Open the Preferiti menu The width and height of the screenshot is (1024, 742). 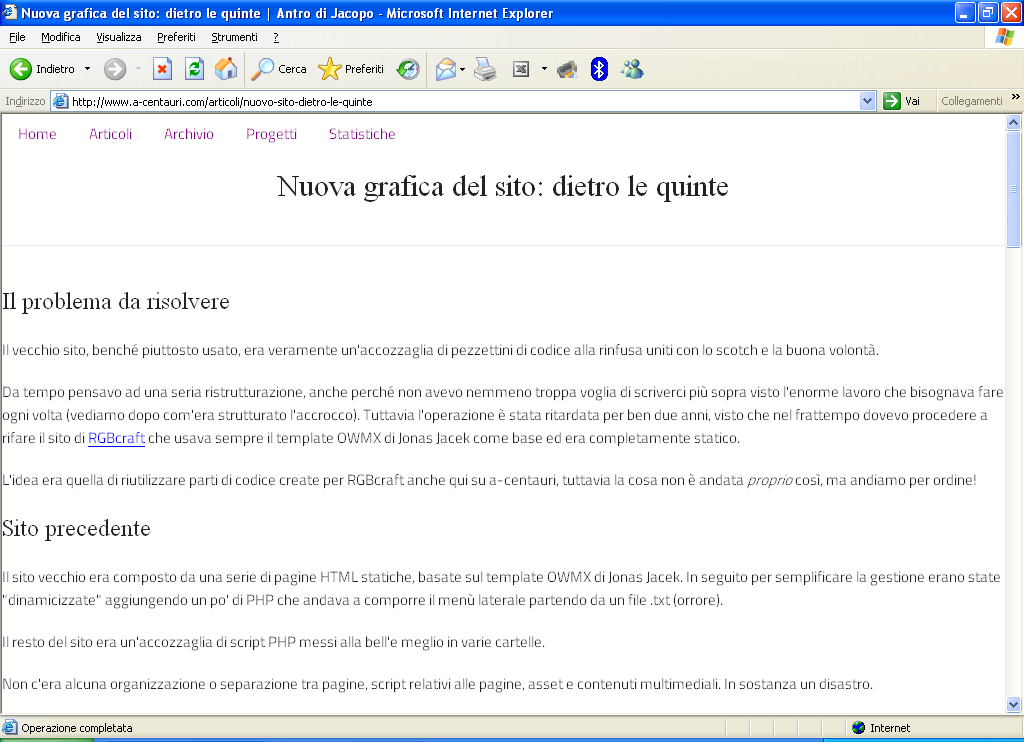coord(176,37)
